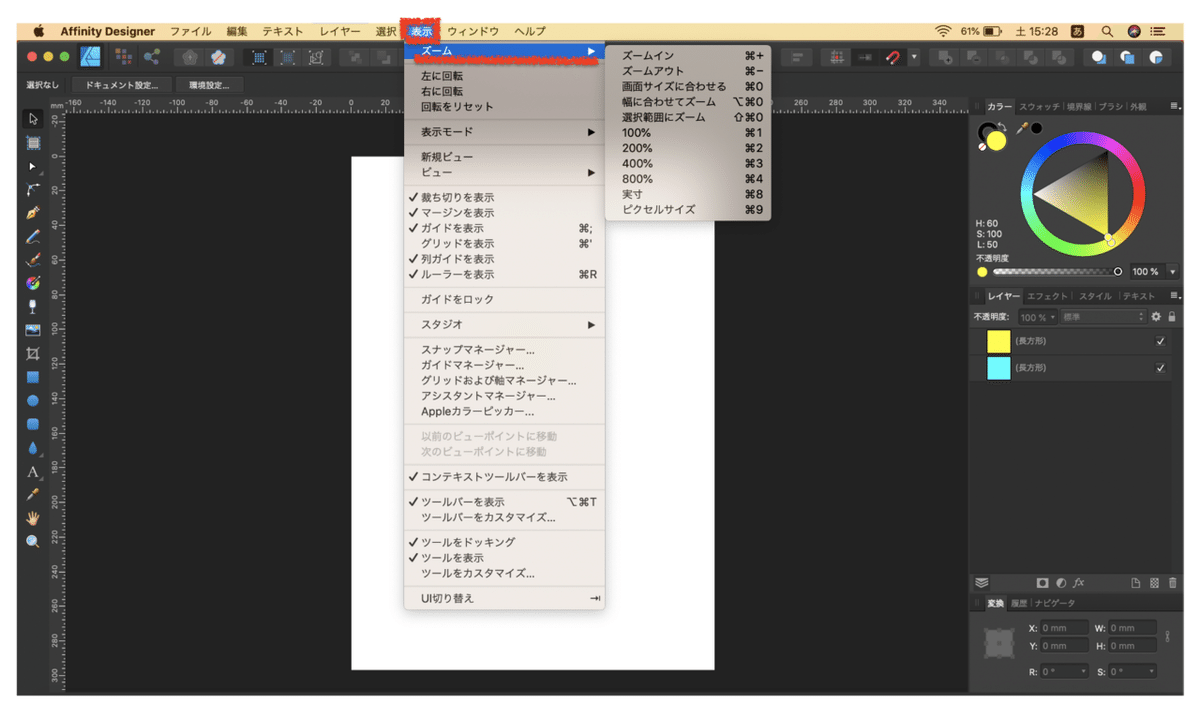The width and height of the screenshot is (1200, 719).
Task: Select the Move tool arrow
Action: click(33, 119)
